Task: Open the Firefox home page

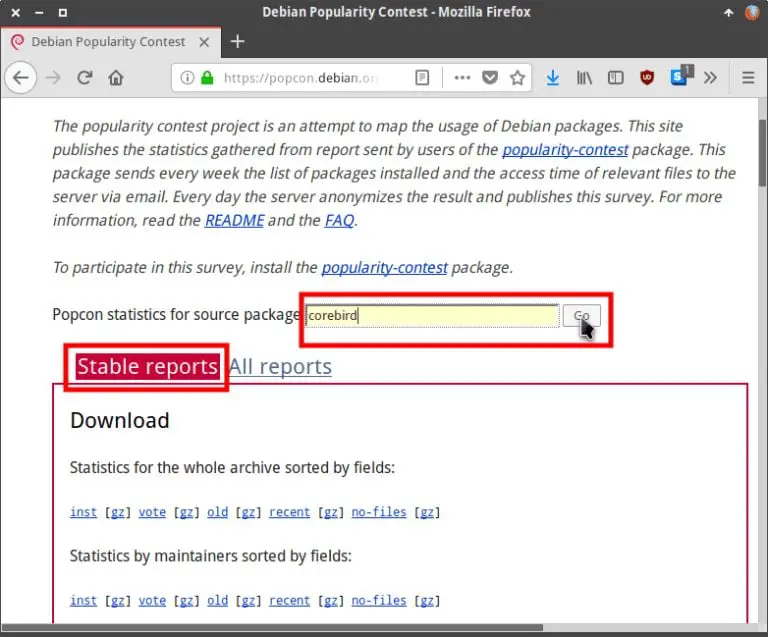Action: click(x=116, y=77)
